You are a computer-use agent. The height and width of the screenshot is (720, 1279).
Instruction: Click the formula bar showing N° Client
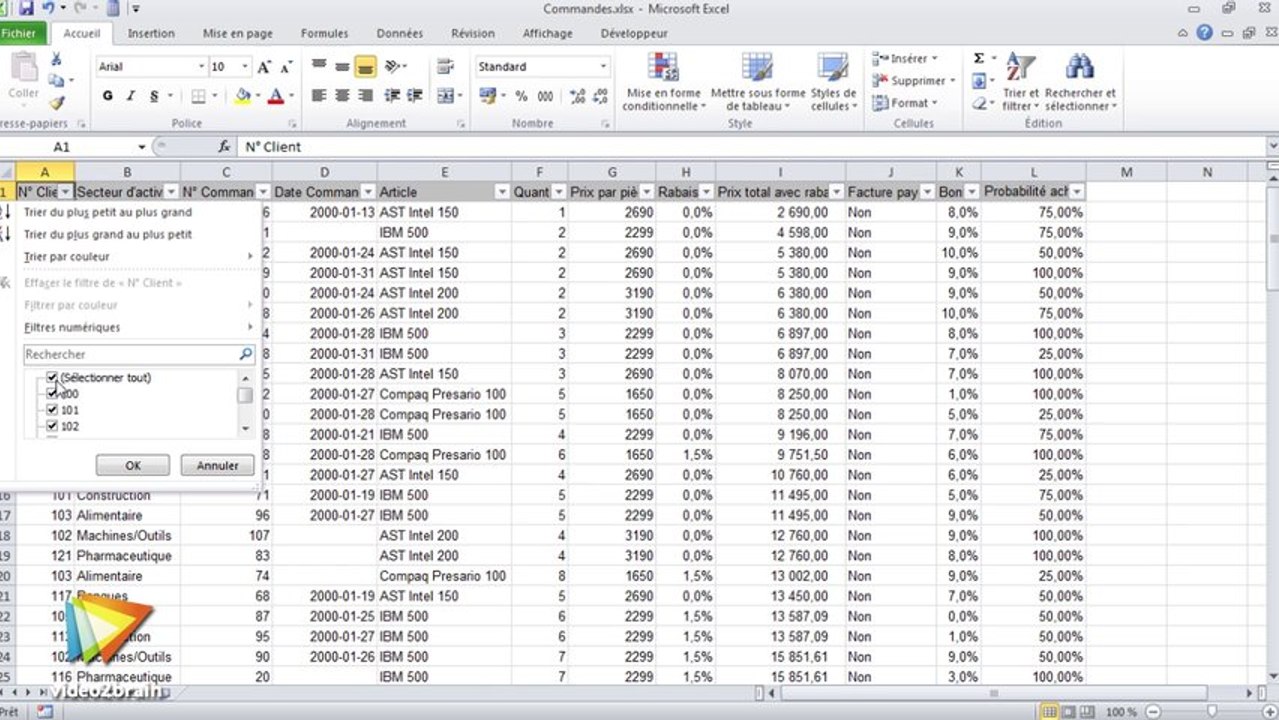coord(750,147)
